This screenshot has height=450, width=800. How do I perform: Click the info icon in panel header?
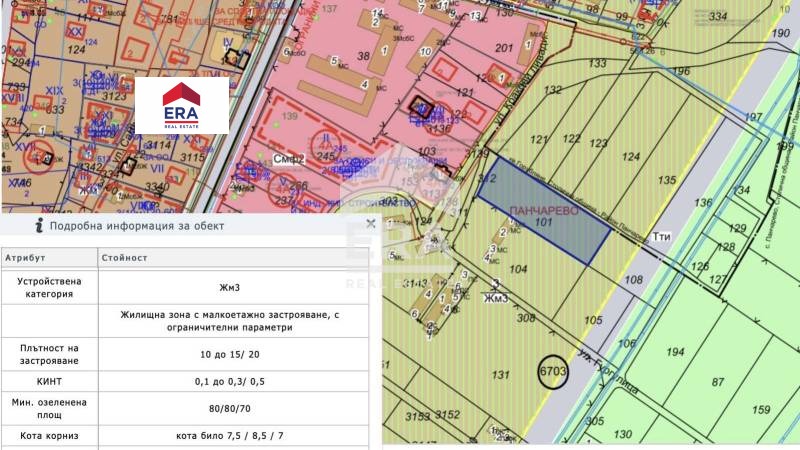[38, 226]
